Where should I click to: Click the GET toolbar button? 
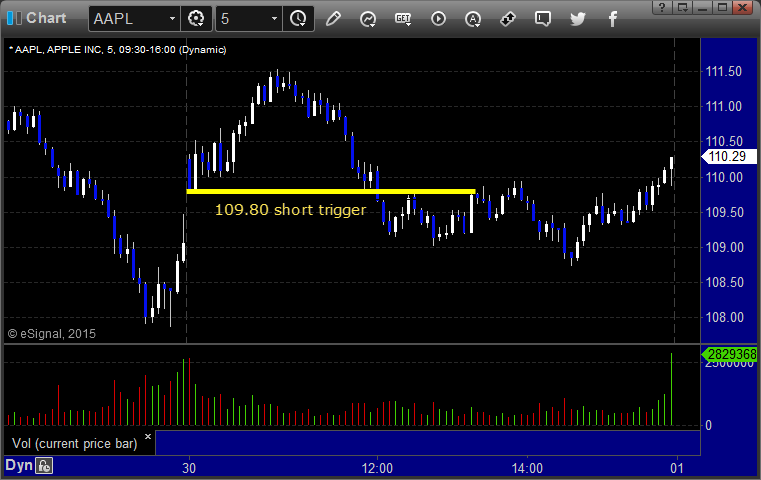(x=403, y=19)
